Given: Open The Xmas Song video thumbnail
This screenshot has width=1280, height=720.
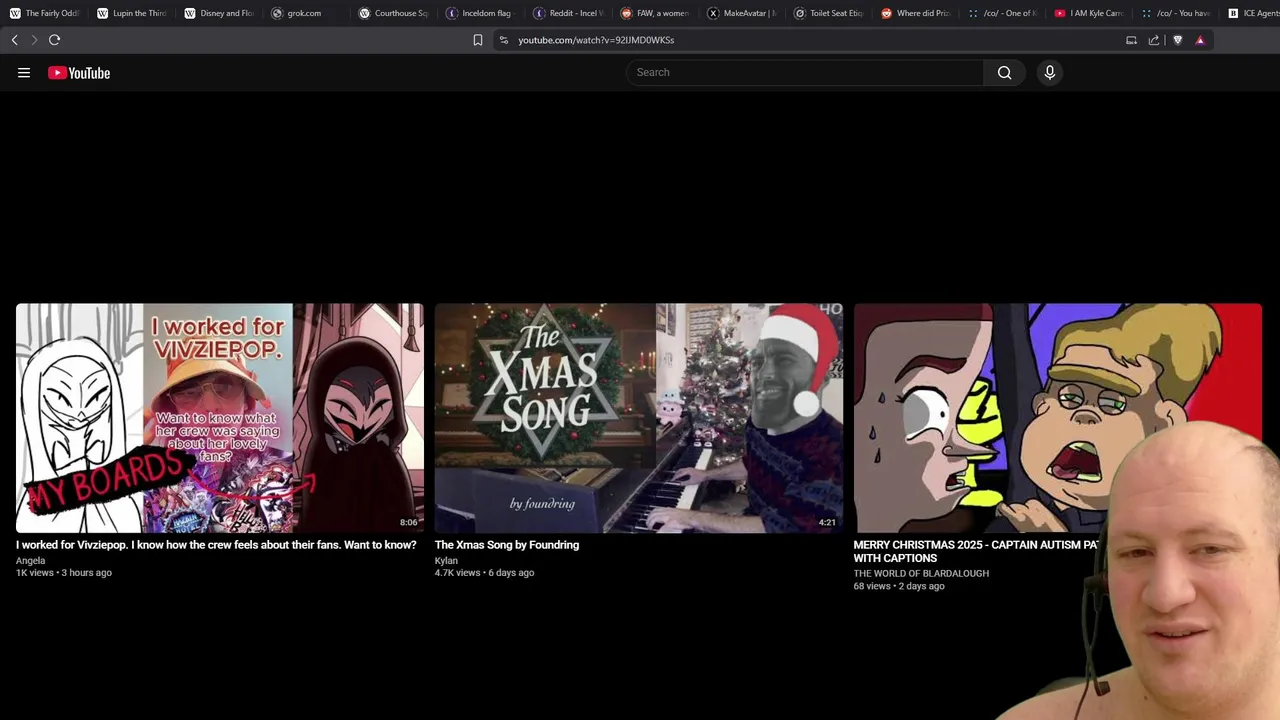Looking at the screenshot, I should (x=639, y=418).
